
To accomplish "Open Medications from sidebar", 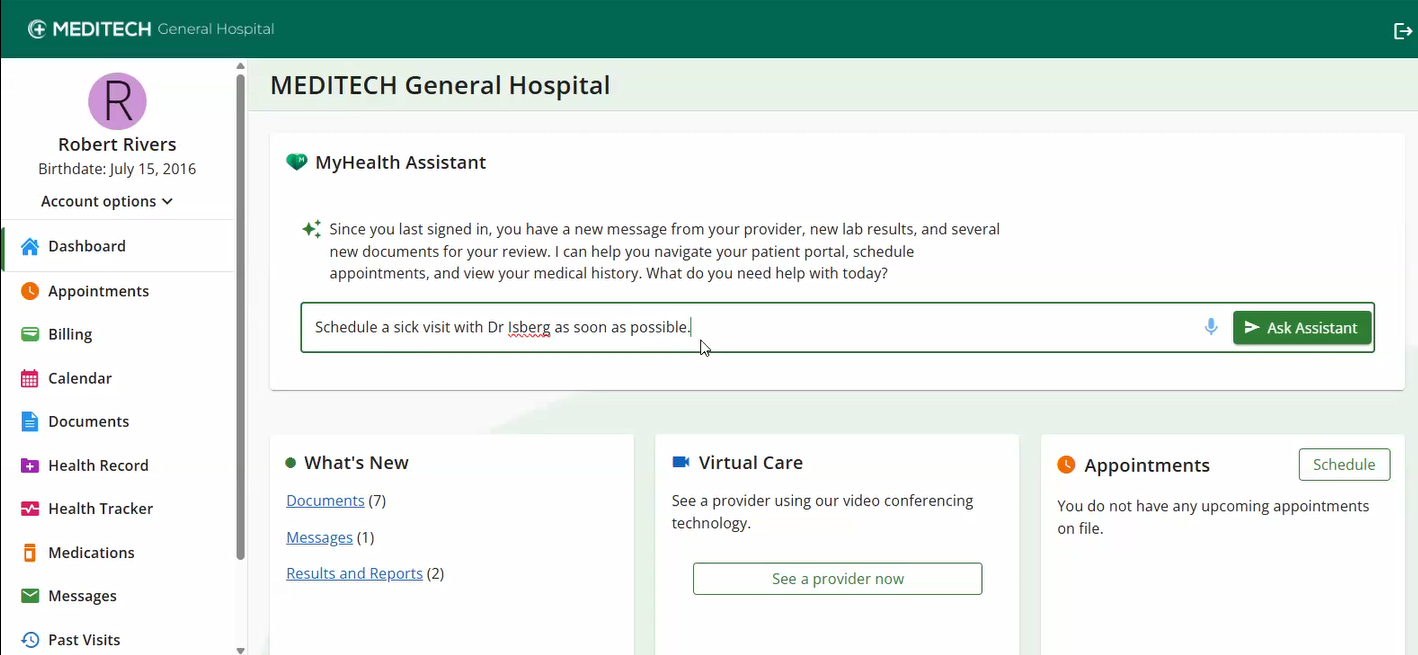I will (118, 552).
